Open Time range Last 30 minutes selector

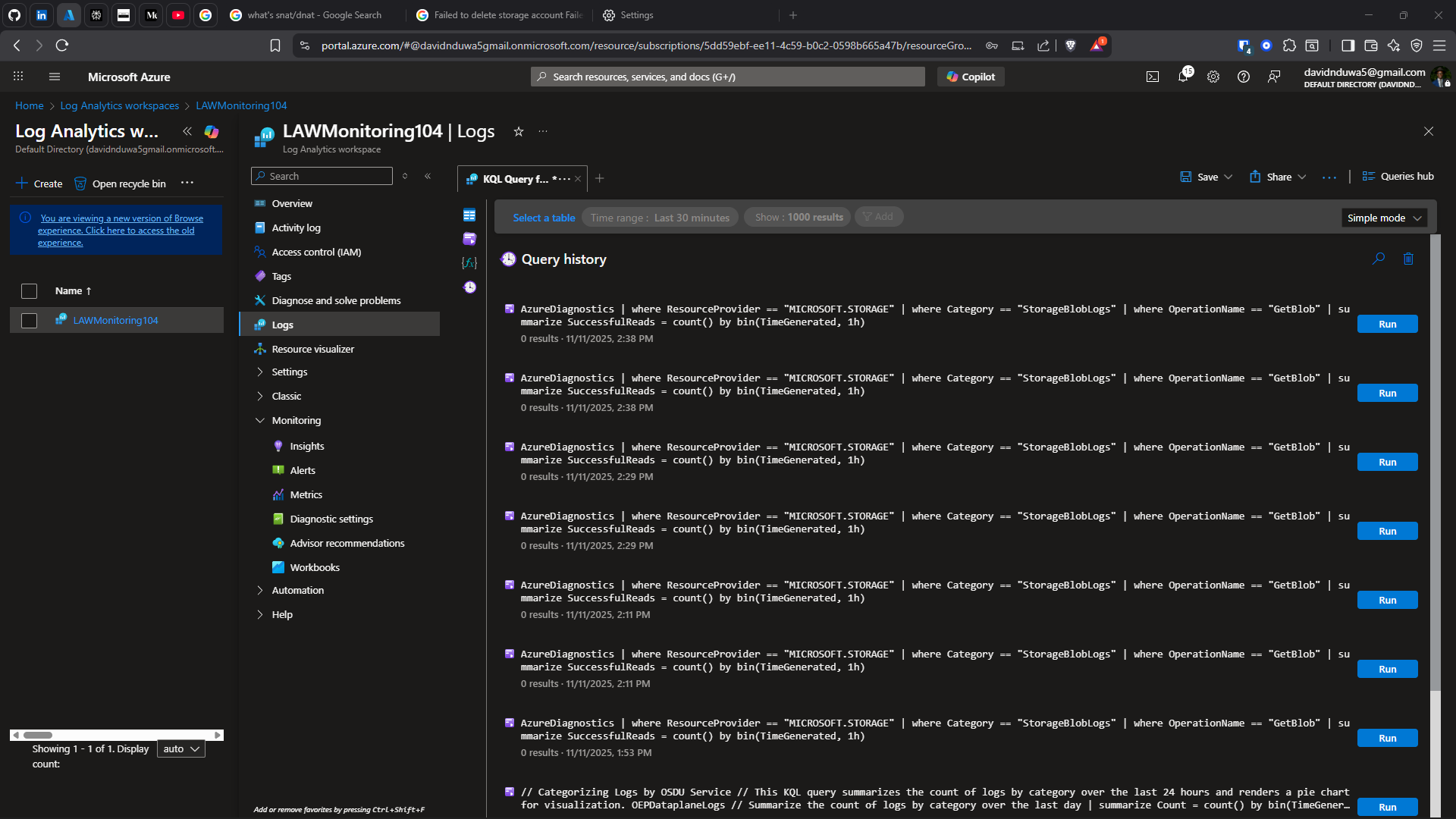coord(660,218)
